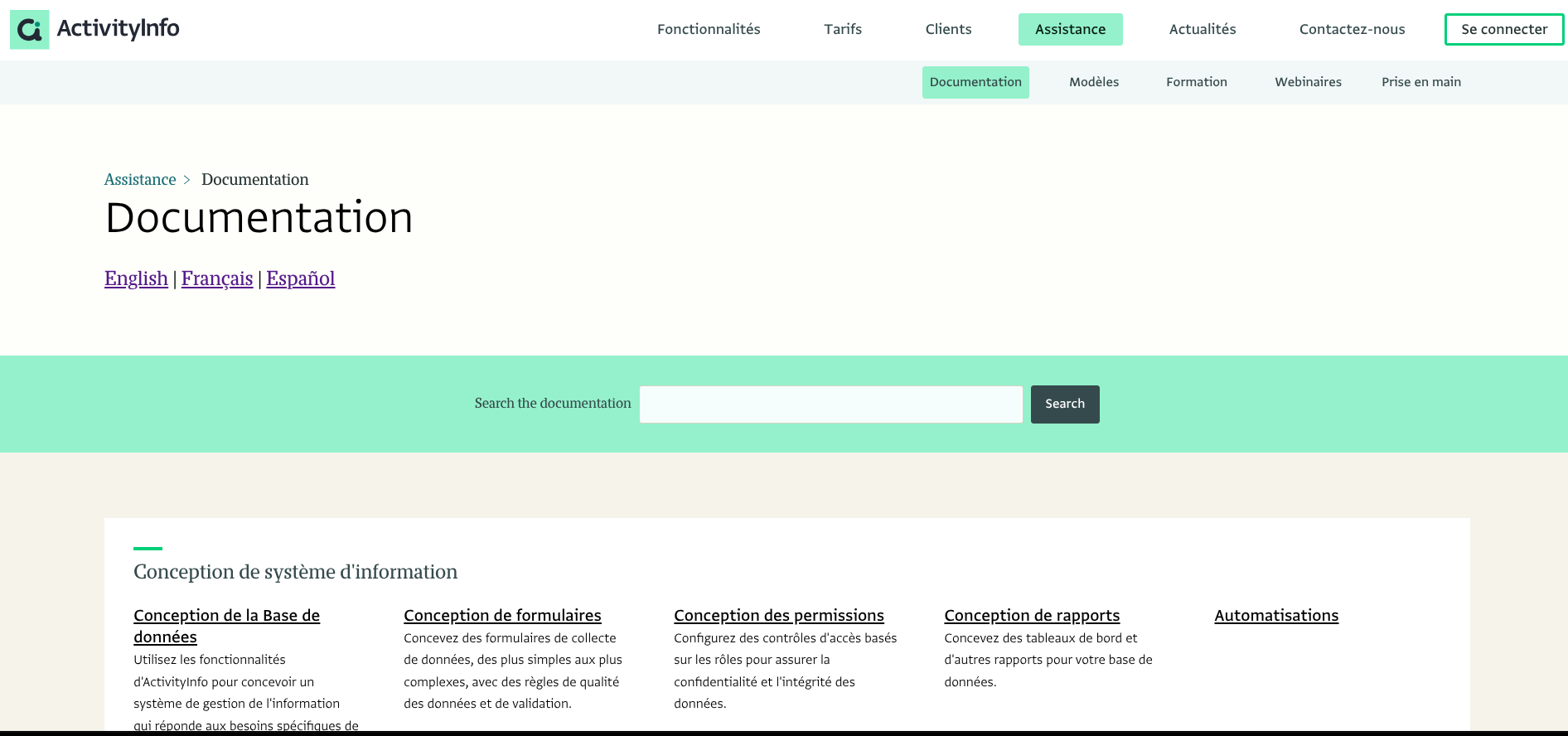Go to the Prise en main tab
This screenshot has height=736, width=1568.
click(1420, 82)
